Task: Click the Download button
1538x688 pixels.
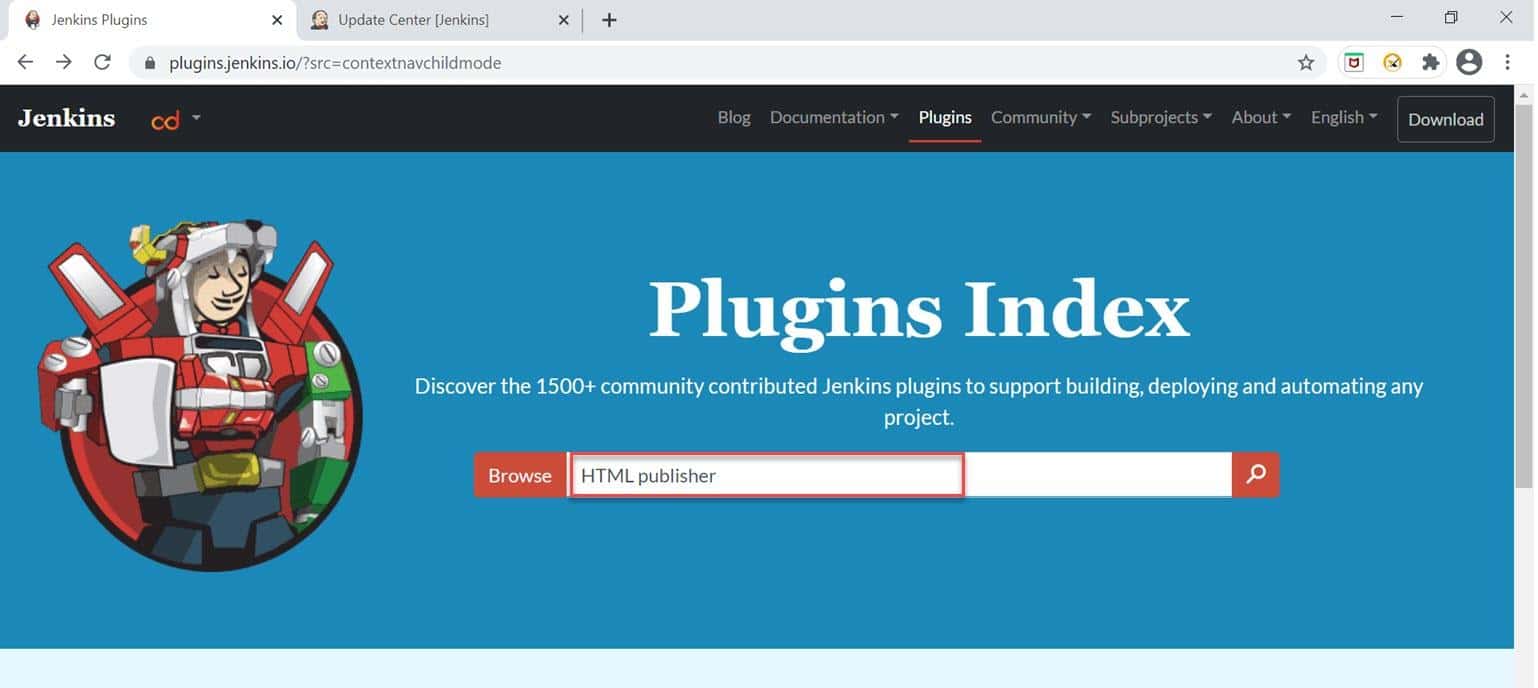Action: coord(1446,119)
